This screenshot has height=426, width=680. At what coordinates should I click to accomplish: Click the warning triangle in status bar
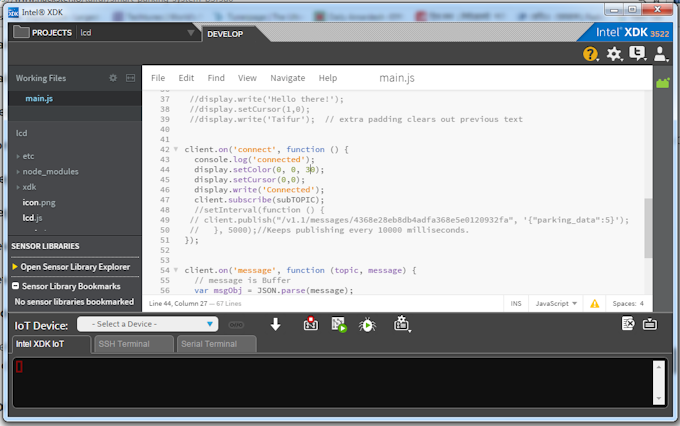point(594,303)
